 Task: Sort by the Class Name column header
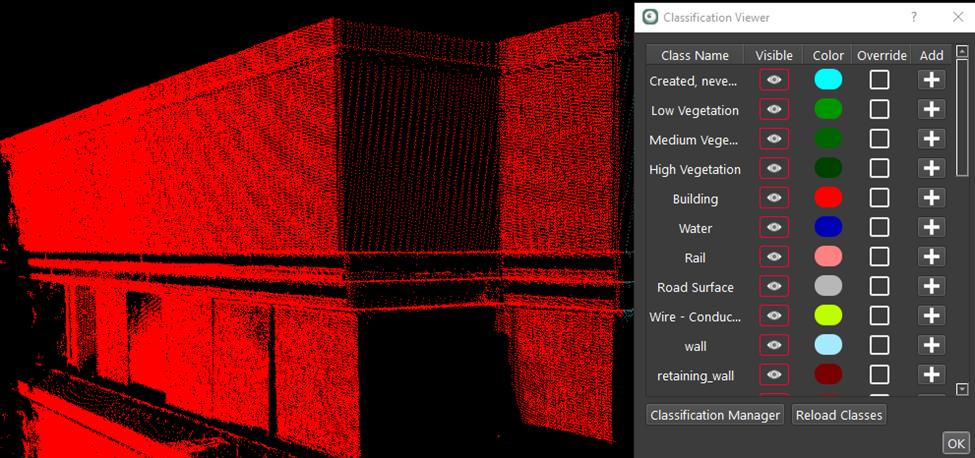696,55
